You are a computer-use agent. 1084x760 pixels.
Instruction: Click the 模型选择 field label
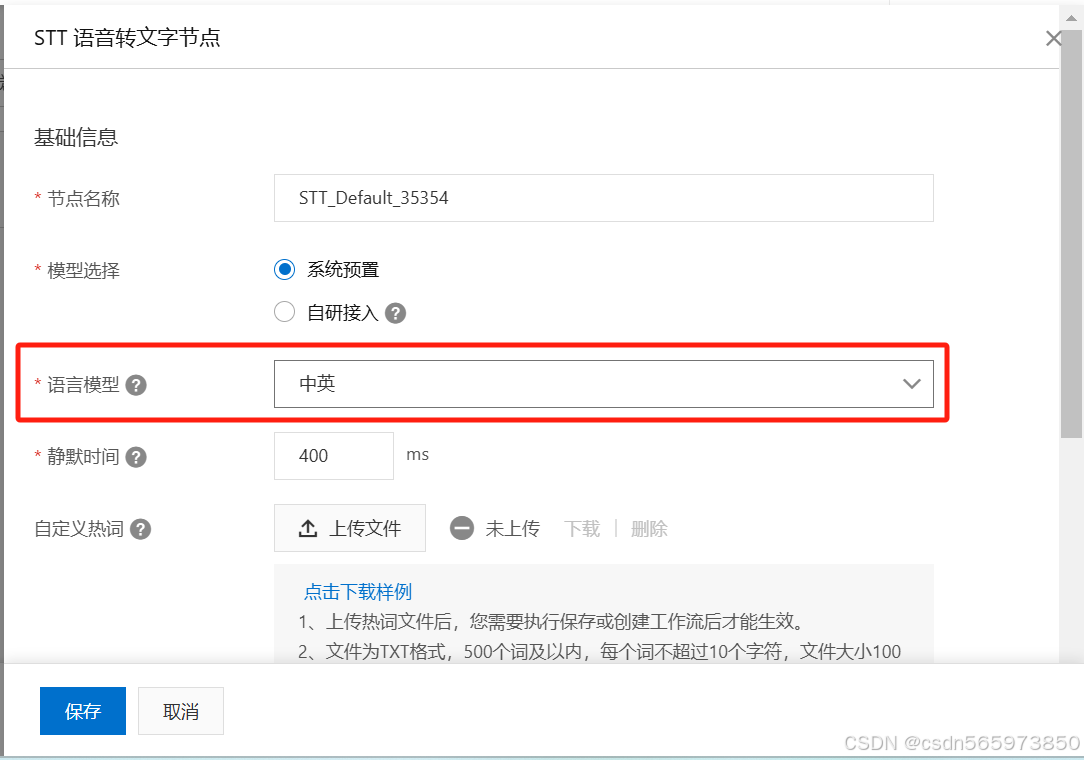coord(84,270)
